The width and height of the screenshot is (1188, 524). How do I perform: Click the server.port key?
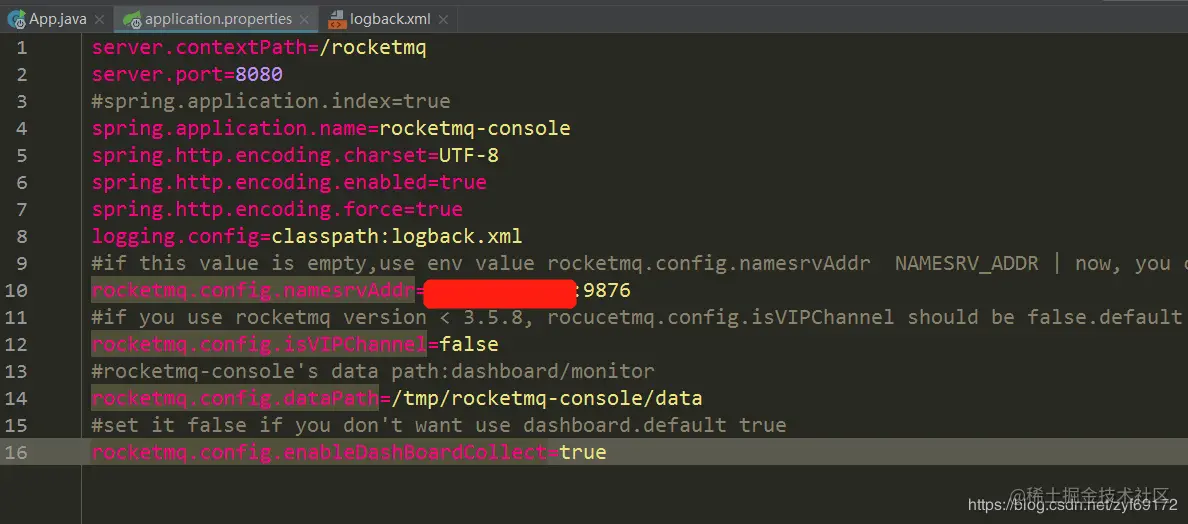point(158,75)
